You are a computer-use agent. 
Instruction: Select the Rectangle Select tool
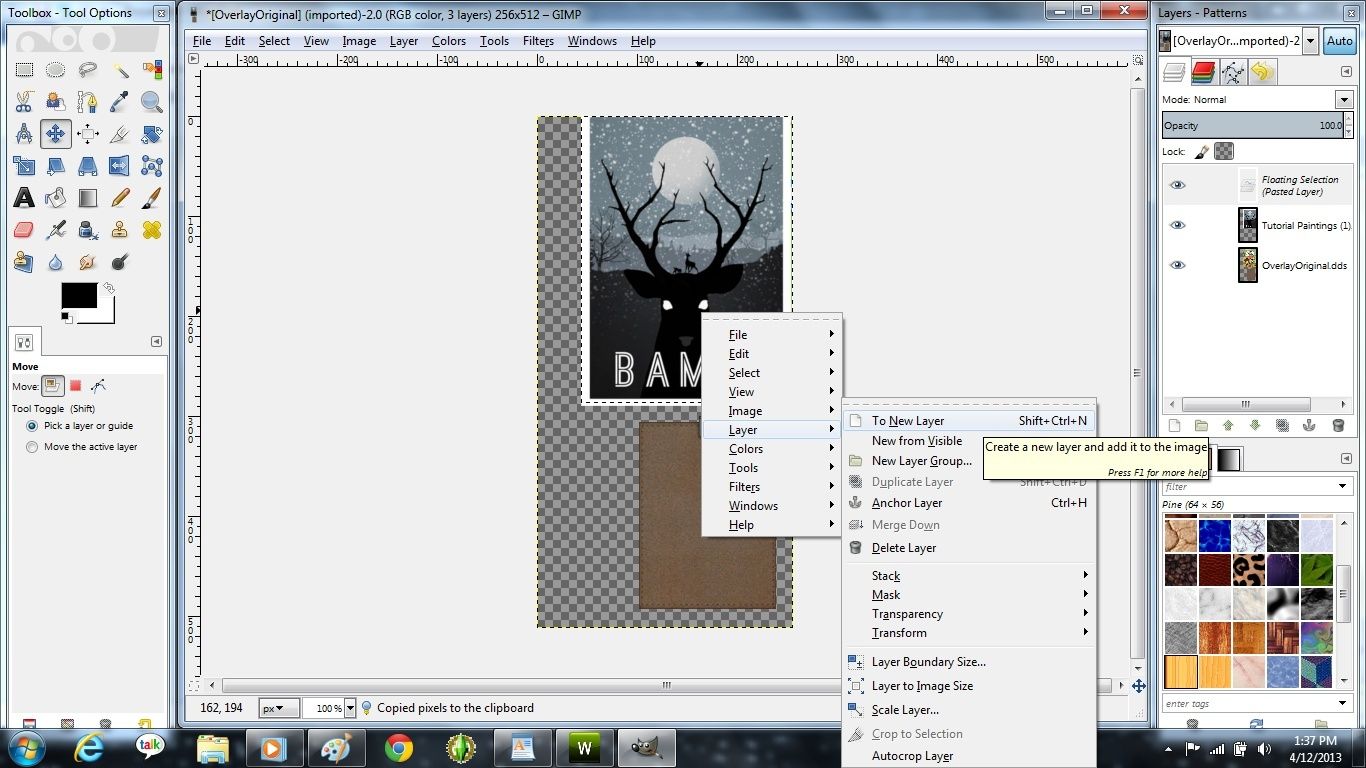(24, 70)
